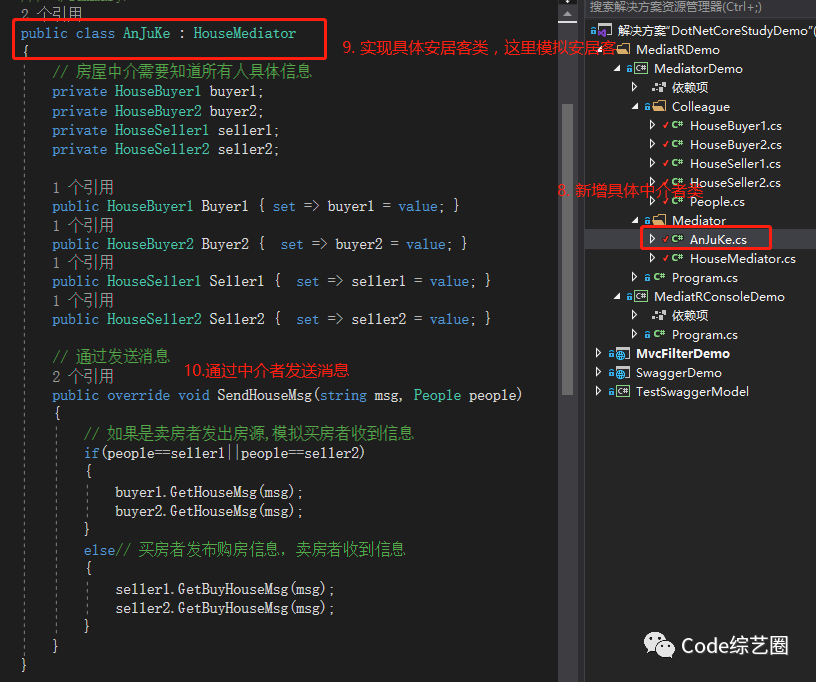Click 'private HouseSeller2 seller2;' field line
Screen dimensions: 816x682
click(x=165, y=150)
